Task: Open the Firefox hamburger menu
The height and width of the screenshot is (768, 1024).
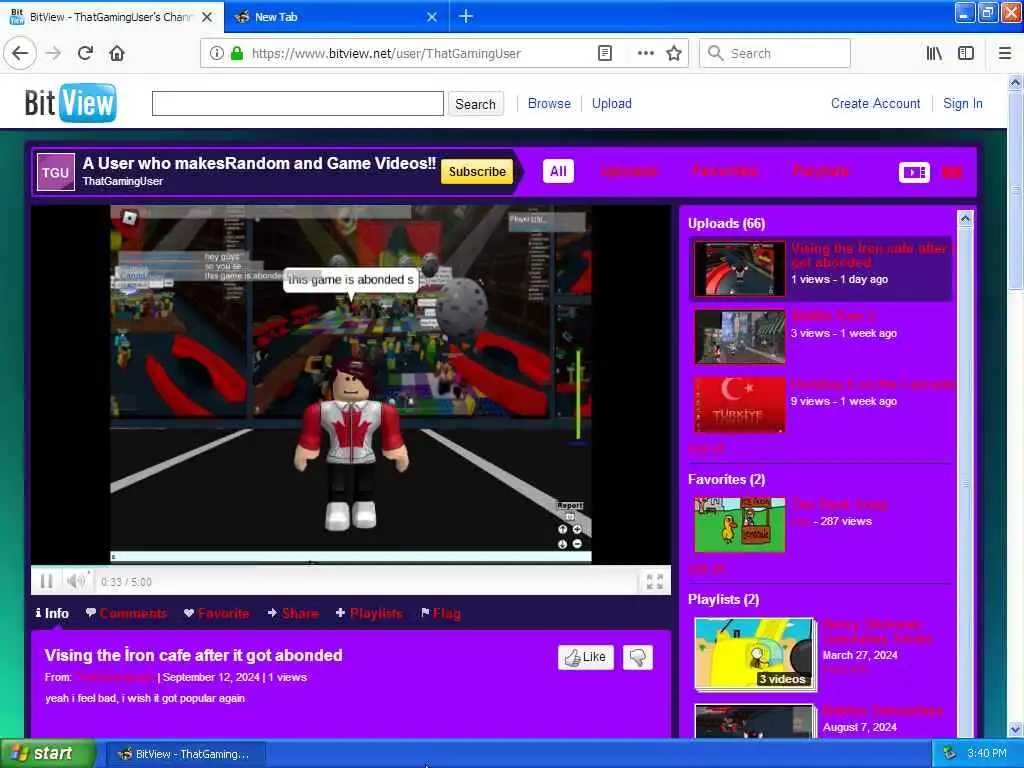Action: [1005, 53]
